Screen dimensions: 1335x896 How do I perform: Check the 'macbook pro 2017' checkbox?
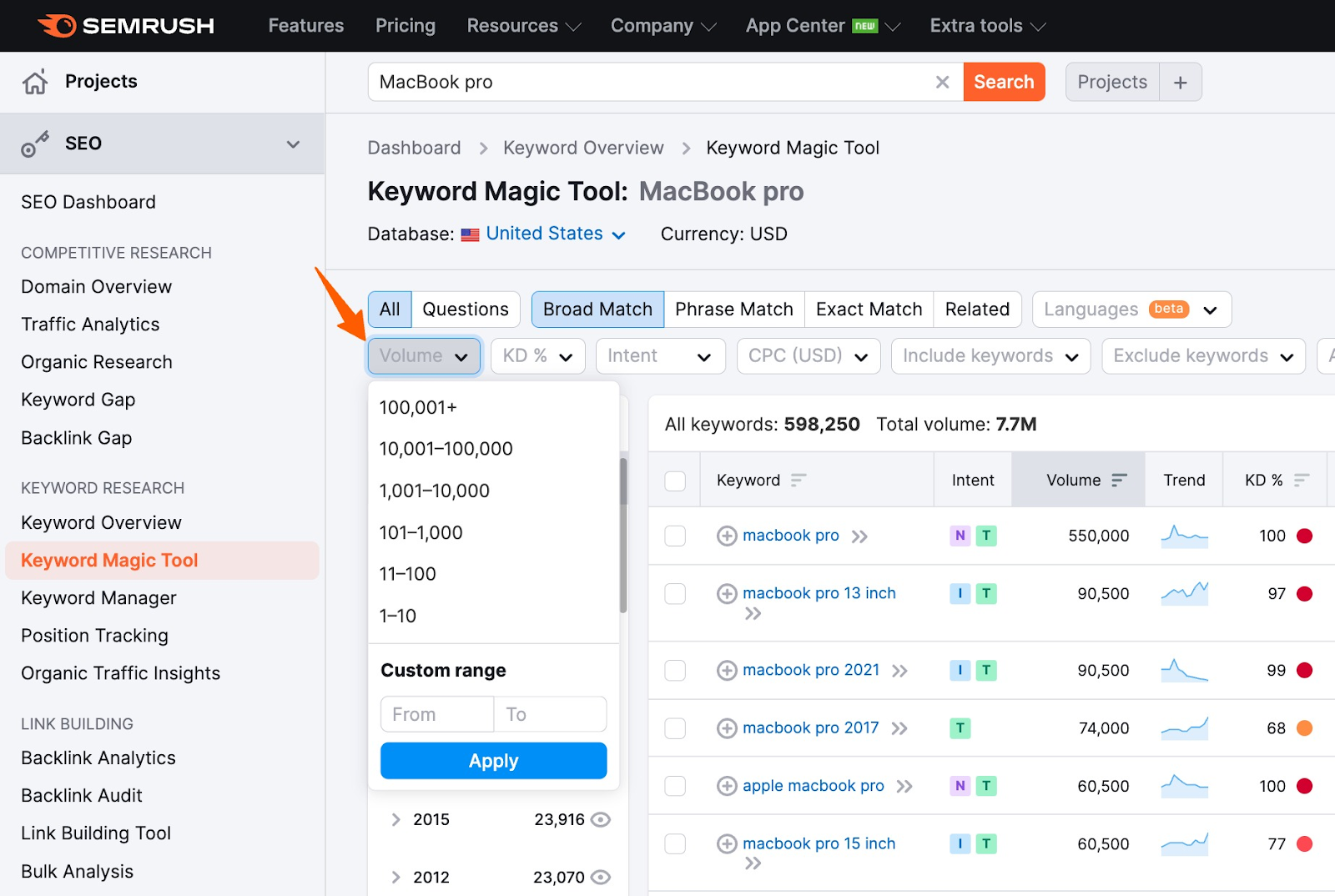click(675, 728)
